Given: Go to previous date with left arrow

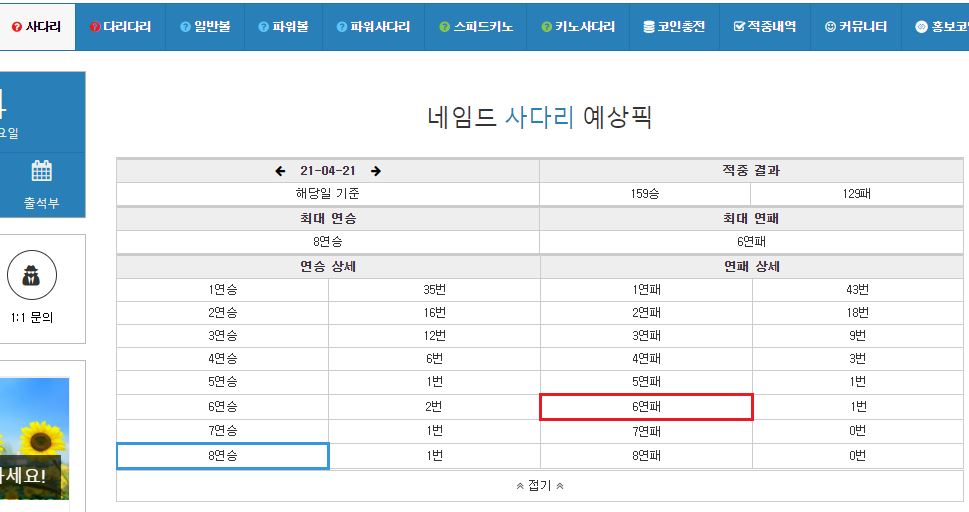Looking at the screenshot, I should [281, 171].
